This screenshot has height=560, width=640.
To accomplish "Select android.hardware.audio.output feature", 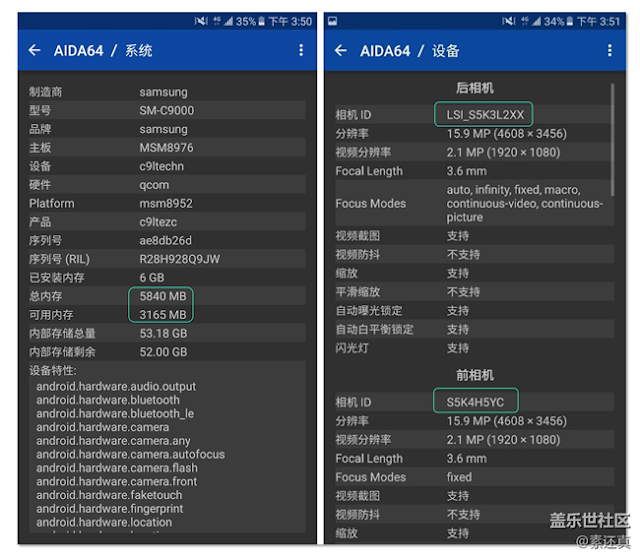I will [x=116, y=386].
